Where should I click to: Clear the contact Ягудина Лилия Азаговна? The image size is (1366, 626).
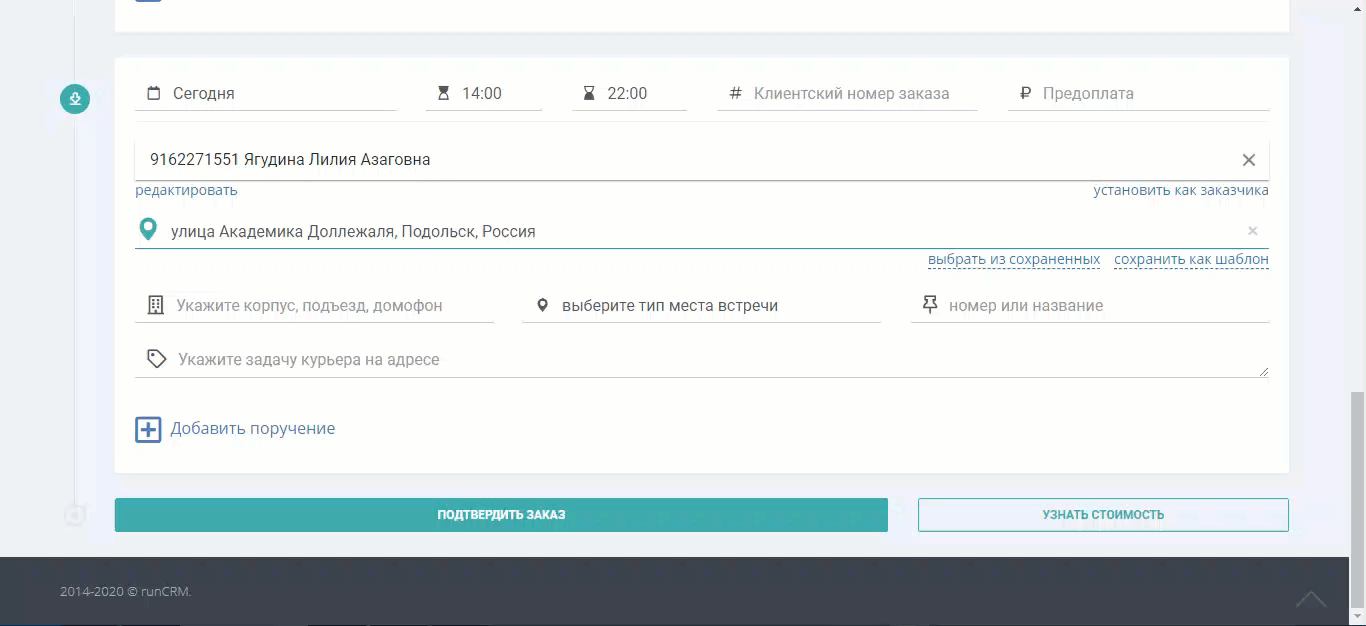click(1248, 160)
